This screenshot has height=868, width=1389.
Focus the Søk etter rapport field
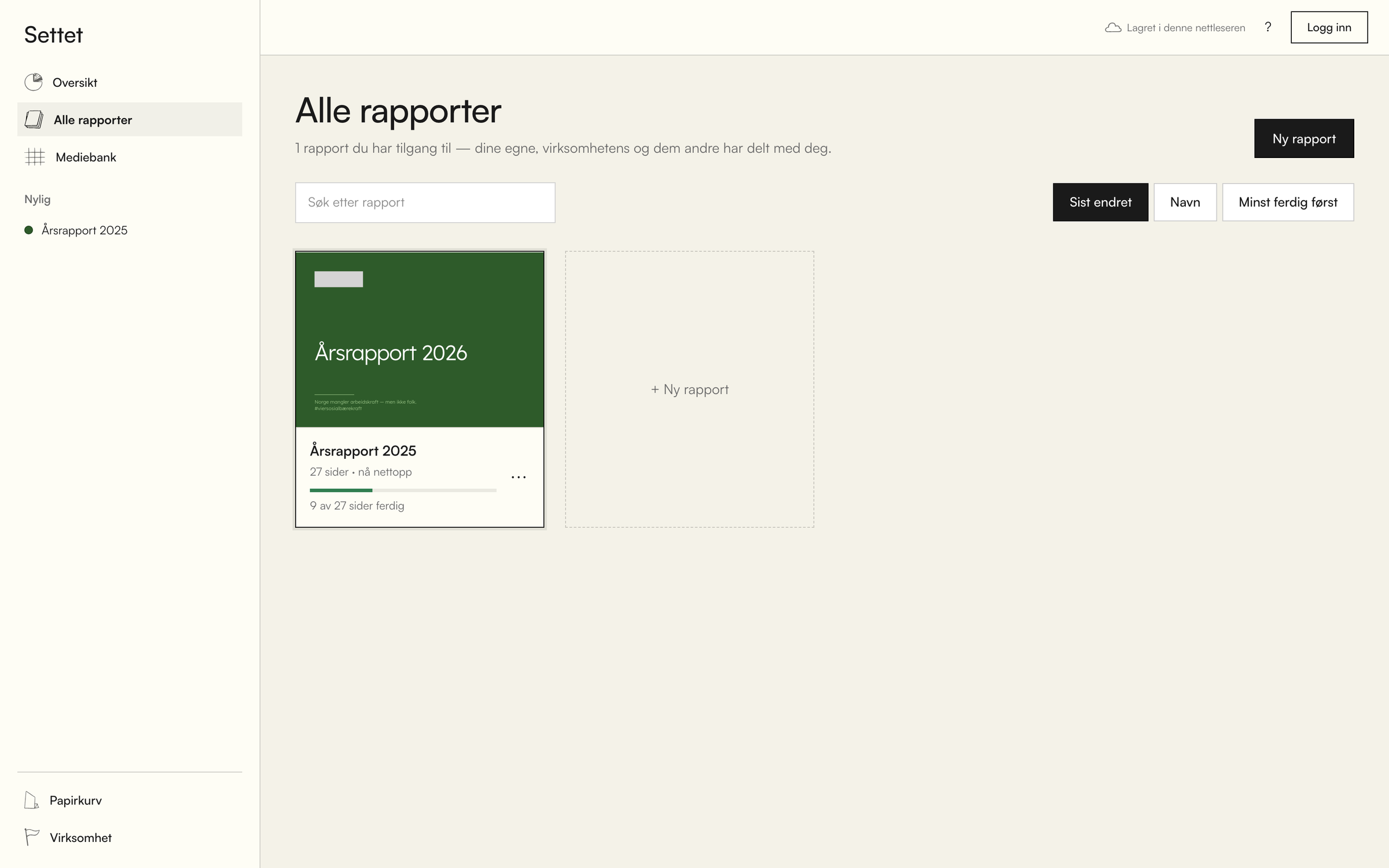point(425,203)
